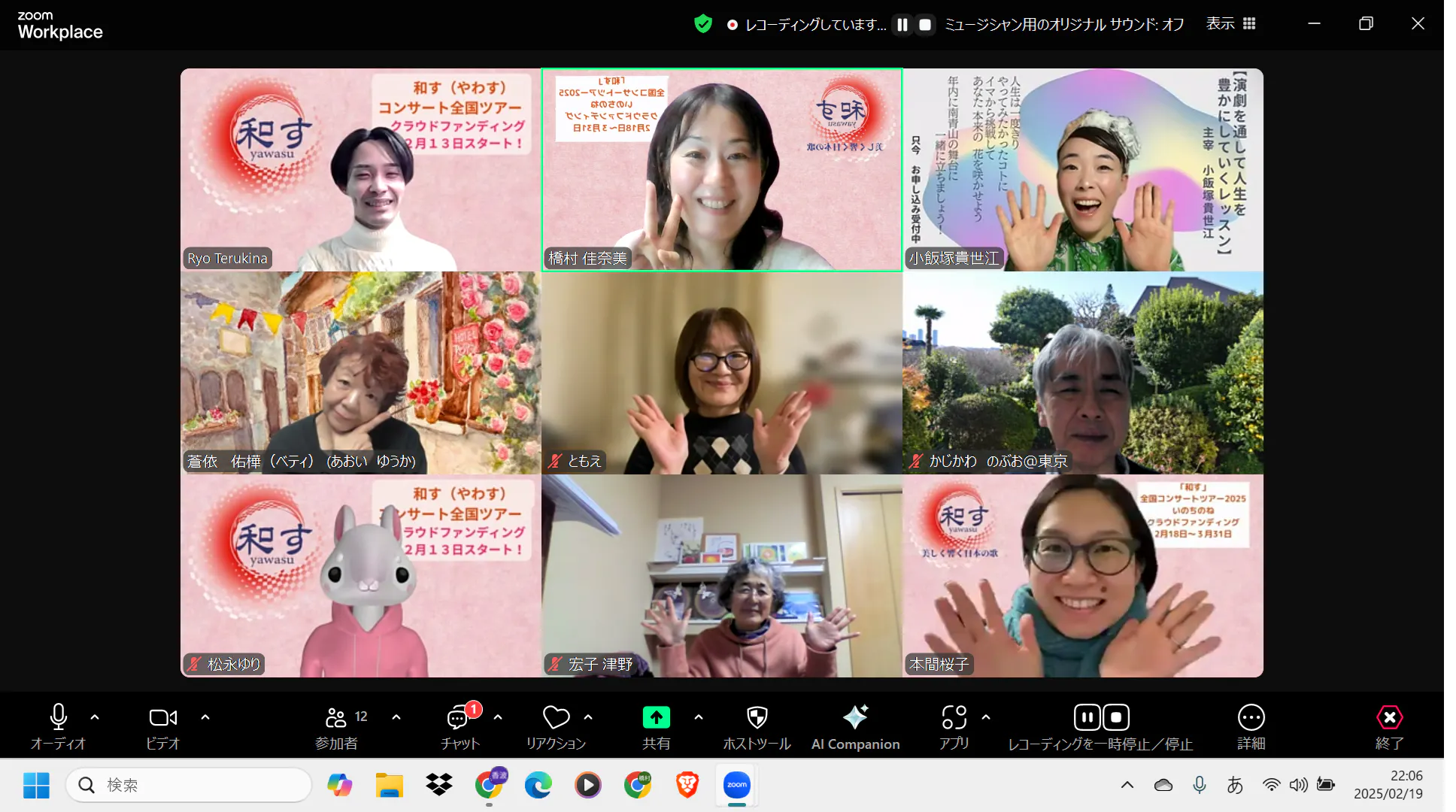Click the Reactions heart icon
The image size is (1456, 812).
point(556,719)
